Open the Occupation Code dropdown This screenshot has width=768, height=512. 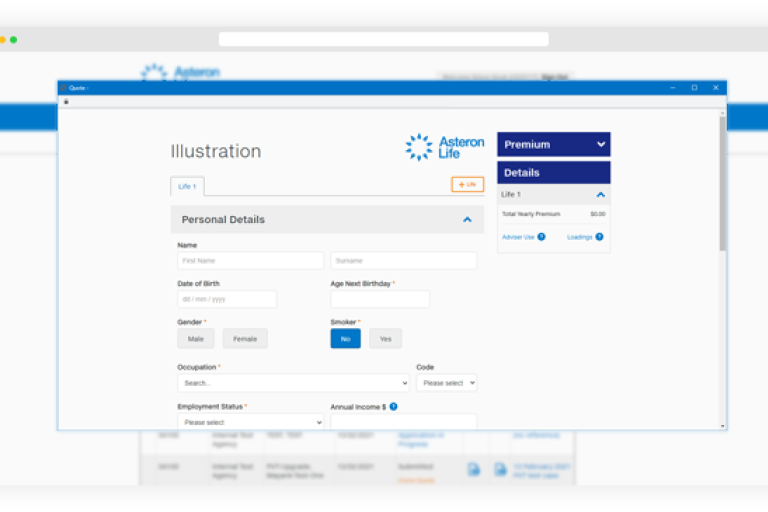tap(446, 383)
